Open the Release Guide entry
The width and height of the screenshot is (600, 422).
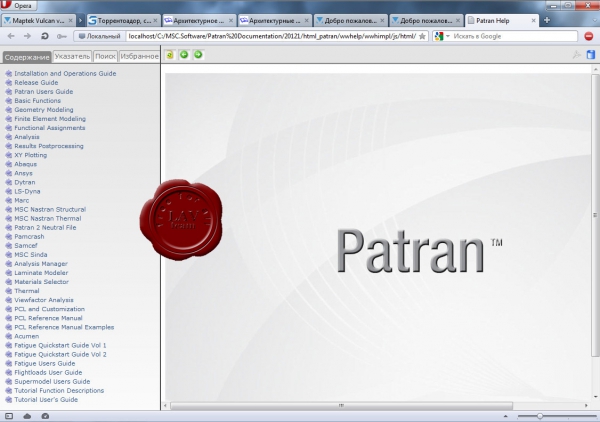pos(36,83)
